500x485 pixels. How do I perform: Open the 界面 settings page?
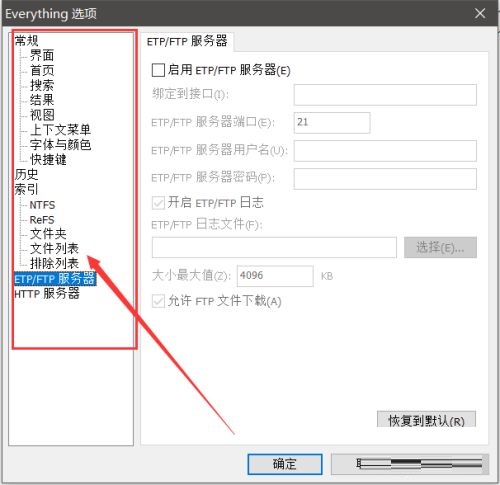[x=42, y=55]
